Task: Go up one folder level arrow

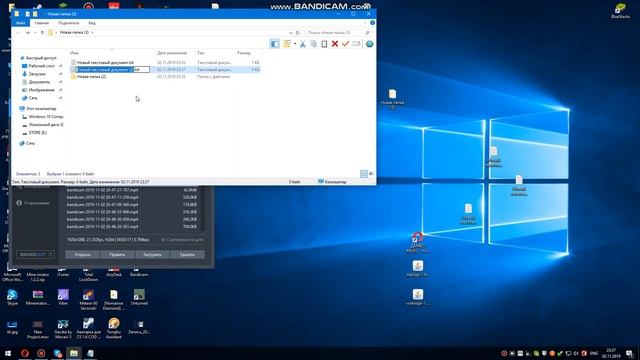Action: [x=42, y=32]
